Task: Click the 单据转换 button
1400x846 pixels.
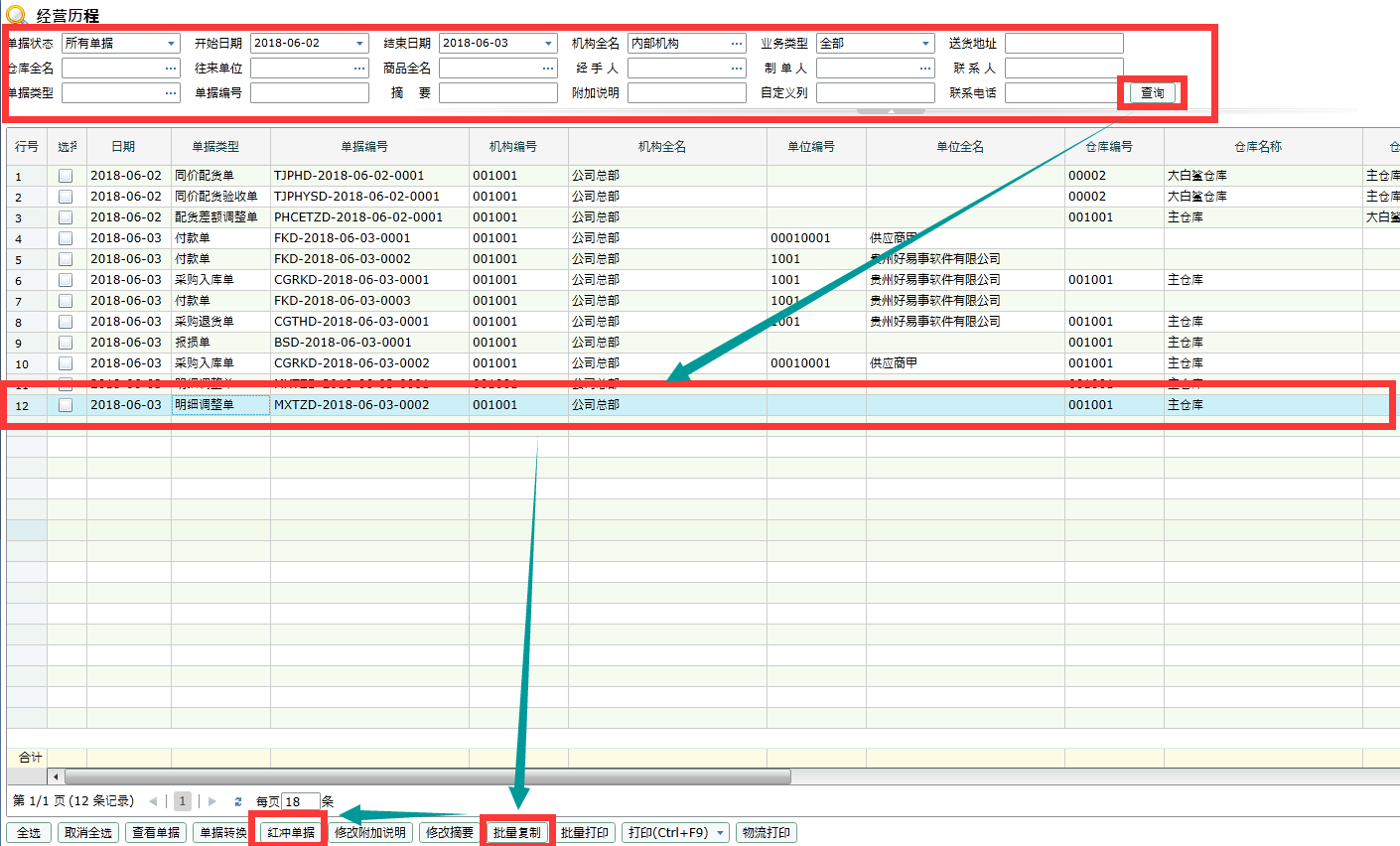Action: coord(223,833)
